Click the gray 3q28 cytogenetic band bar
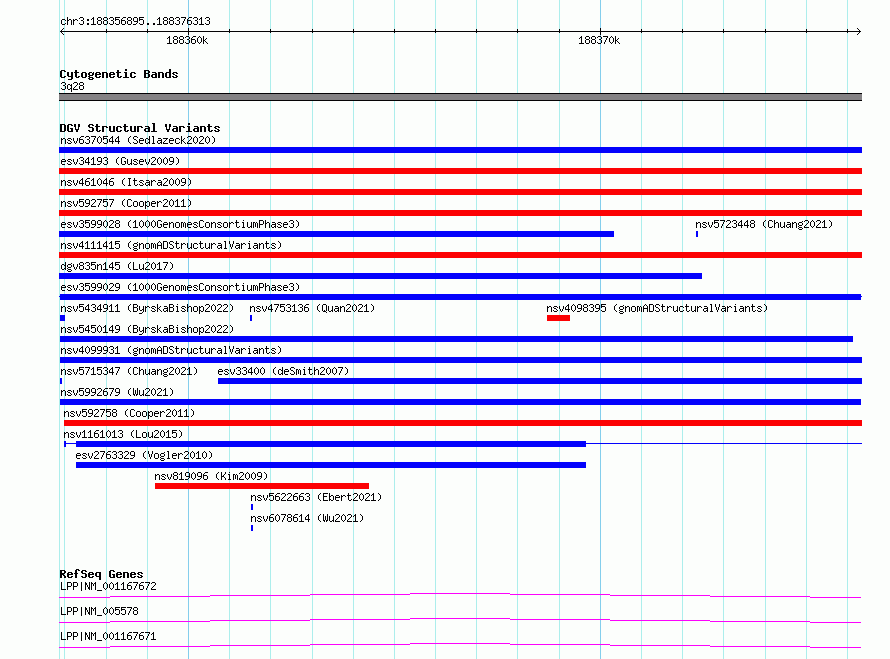The height and width of the screenshot is (659, 890). (460, 97)
